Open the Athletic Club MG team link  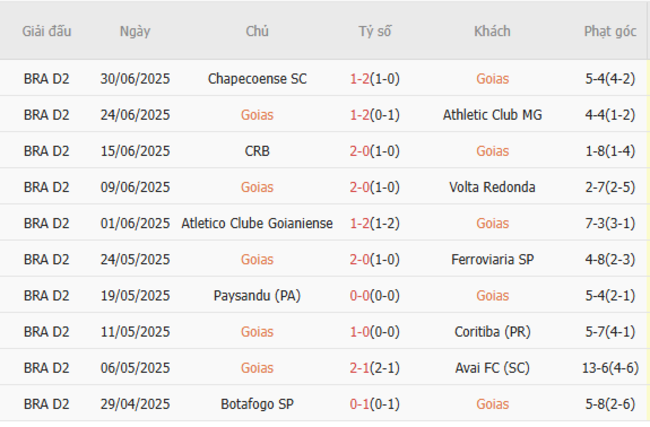click(x=492, y=114)
